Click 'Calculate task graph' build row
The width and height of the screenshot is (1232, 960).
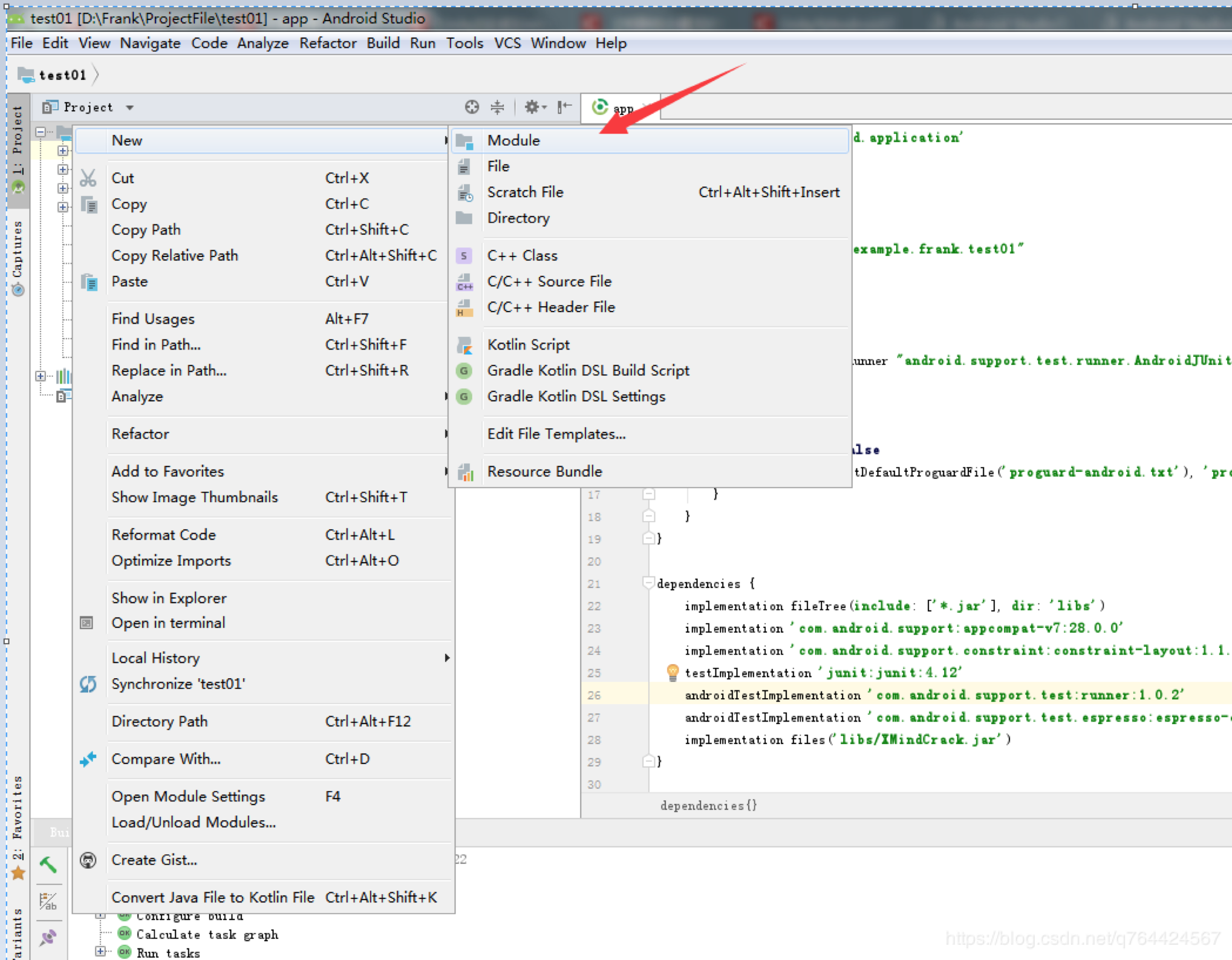coord(207,935)
